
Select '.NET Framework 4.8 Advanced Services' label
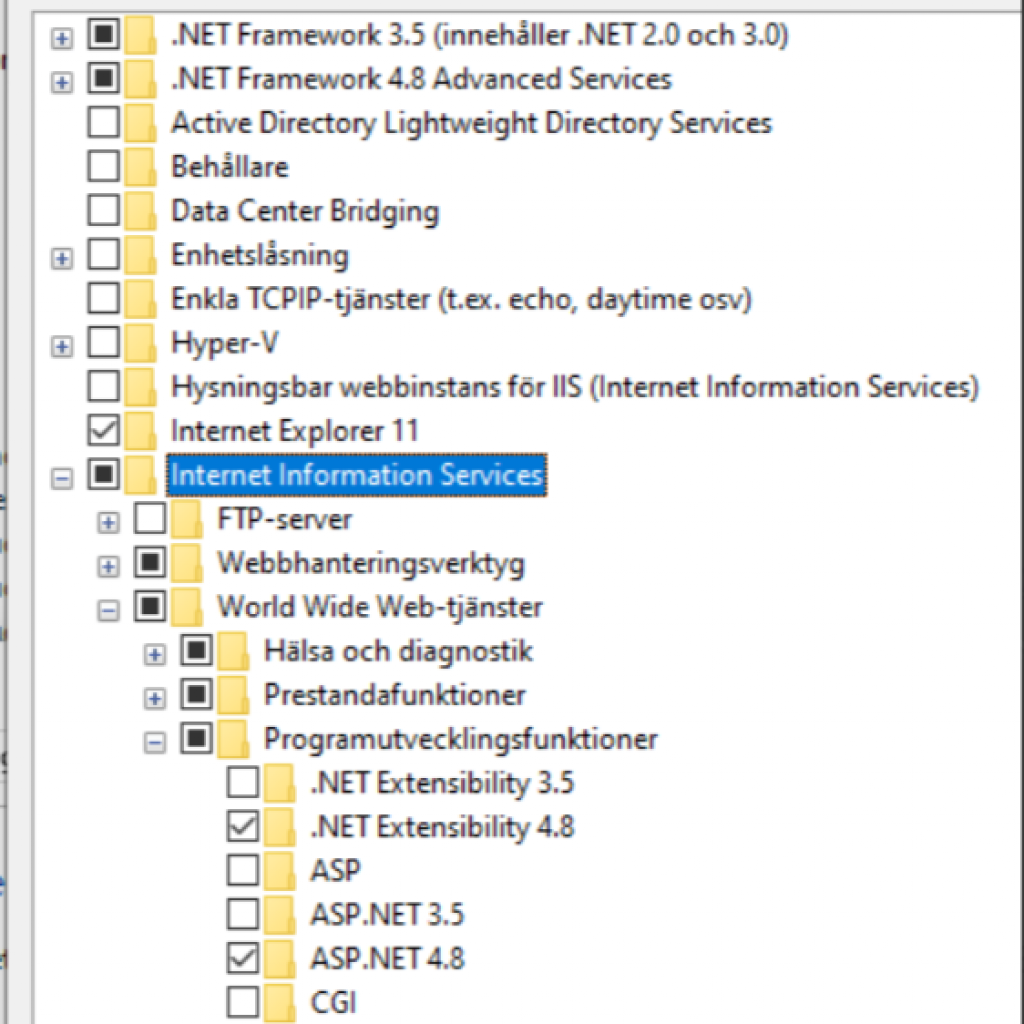coord(421,78)
